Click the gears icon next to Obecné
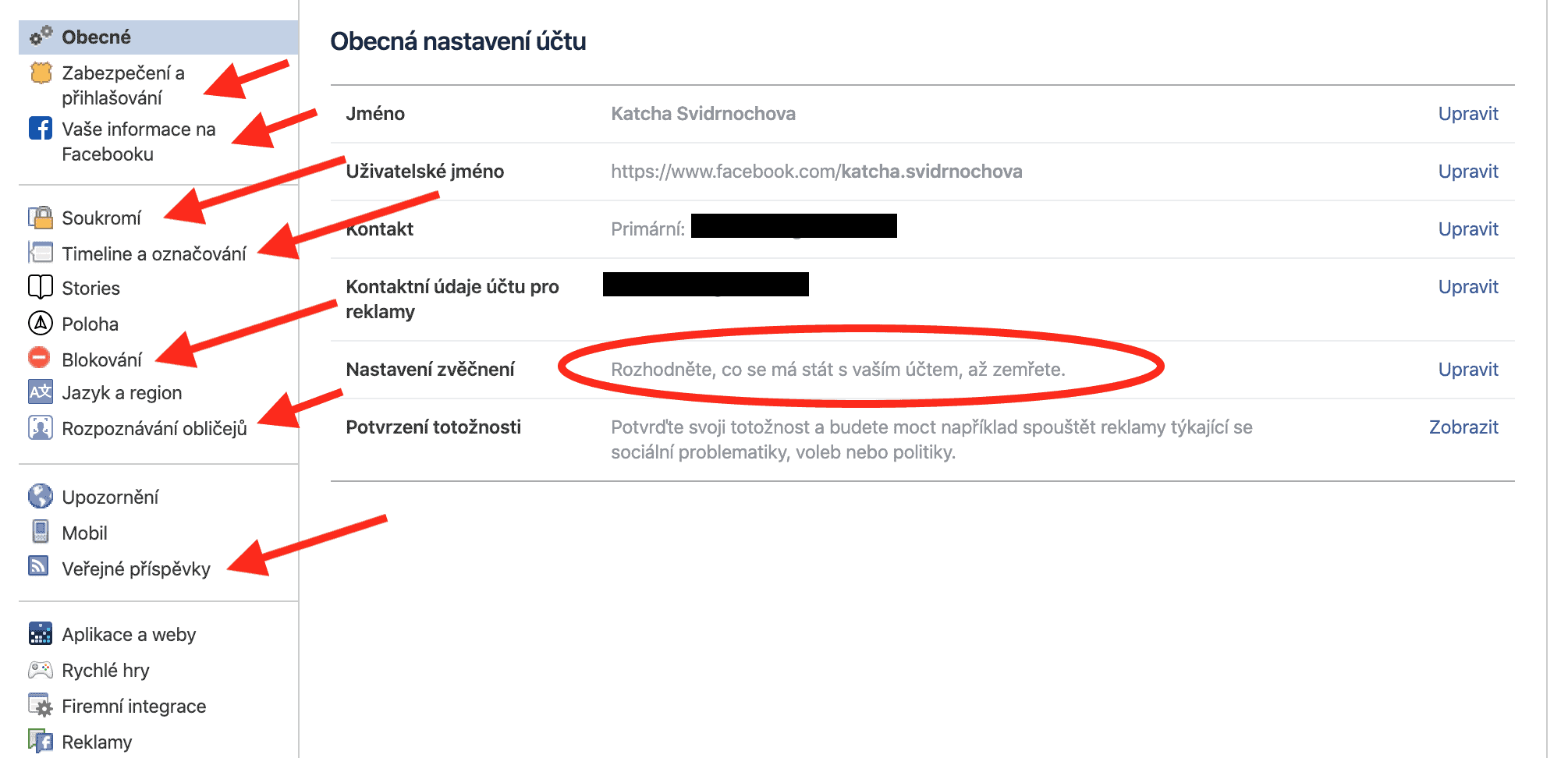The width and height of the screenshot is (1568, 758). click(x=41, y=36)
